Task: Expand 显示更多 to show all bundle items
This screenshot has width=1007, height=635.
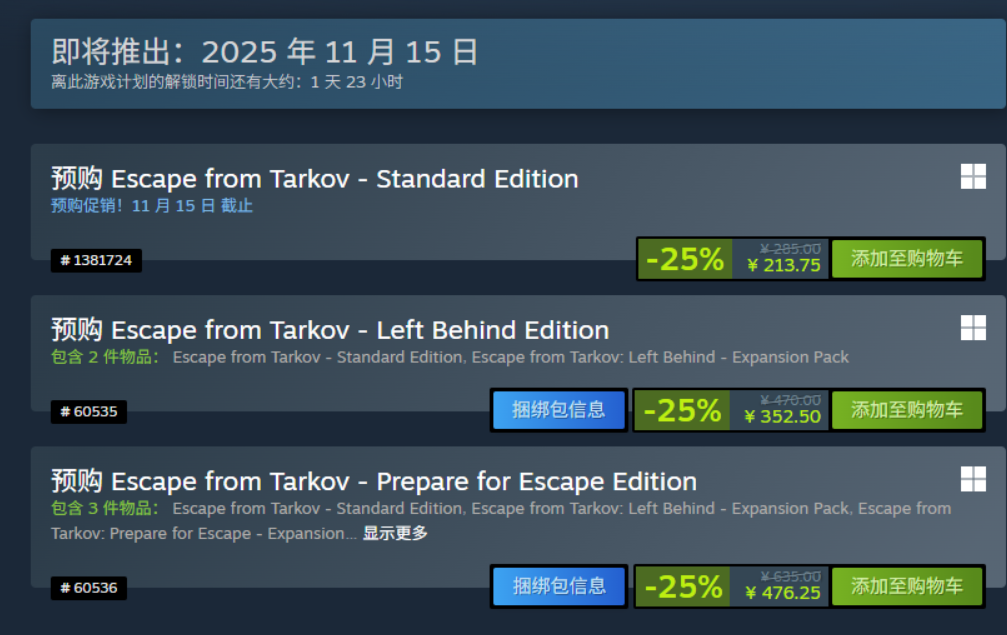Action: coord(395,534)
